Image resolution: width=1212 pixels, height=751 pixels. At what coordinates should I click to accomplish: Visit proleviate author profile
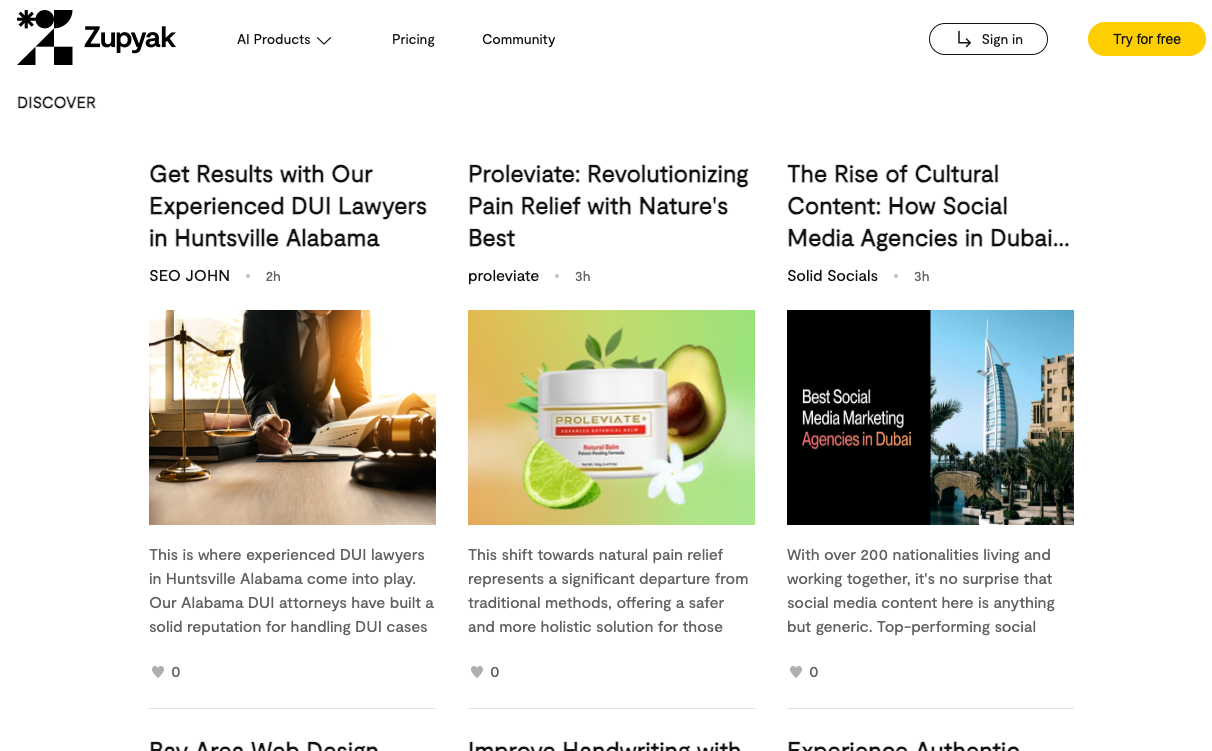point(503,276)
